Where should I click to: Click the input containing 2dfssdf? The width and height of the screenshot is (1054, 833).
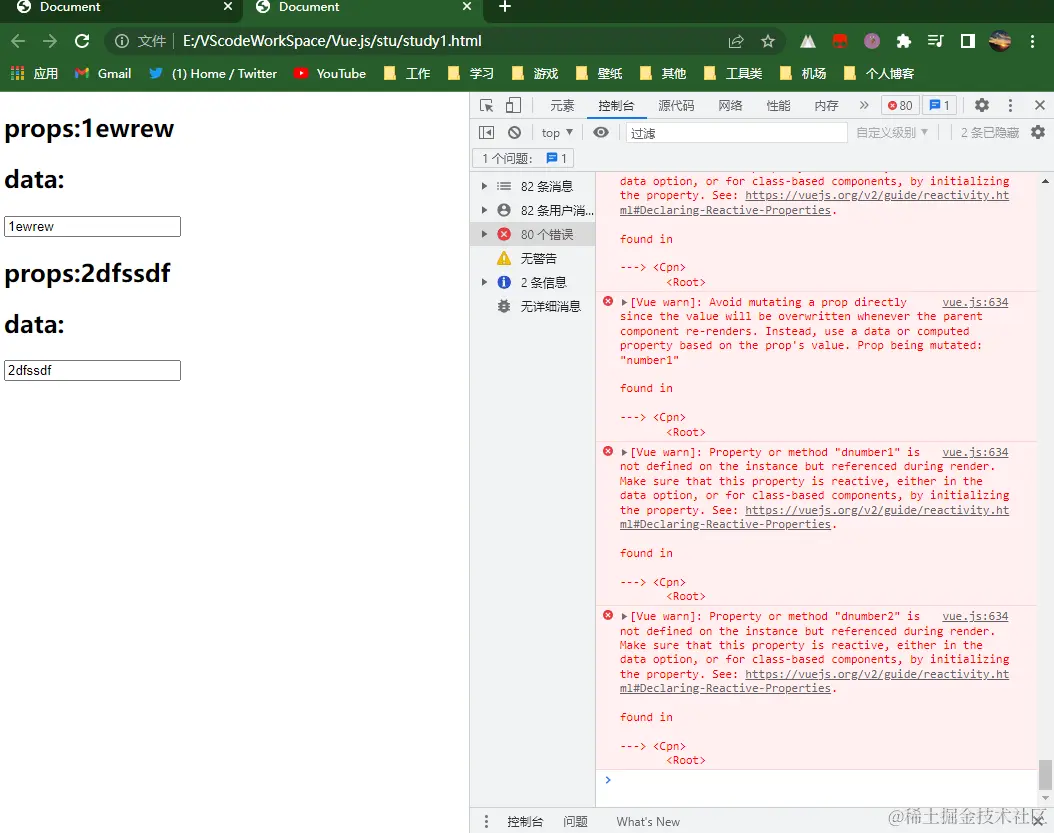click(92, 370)
